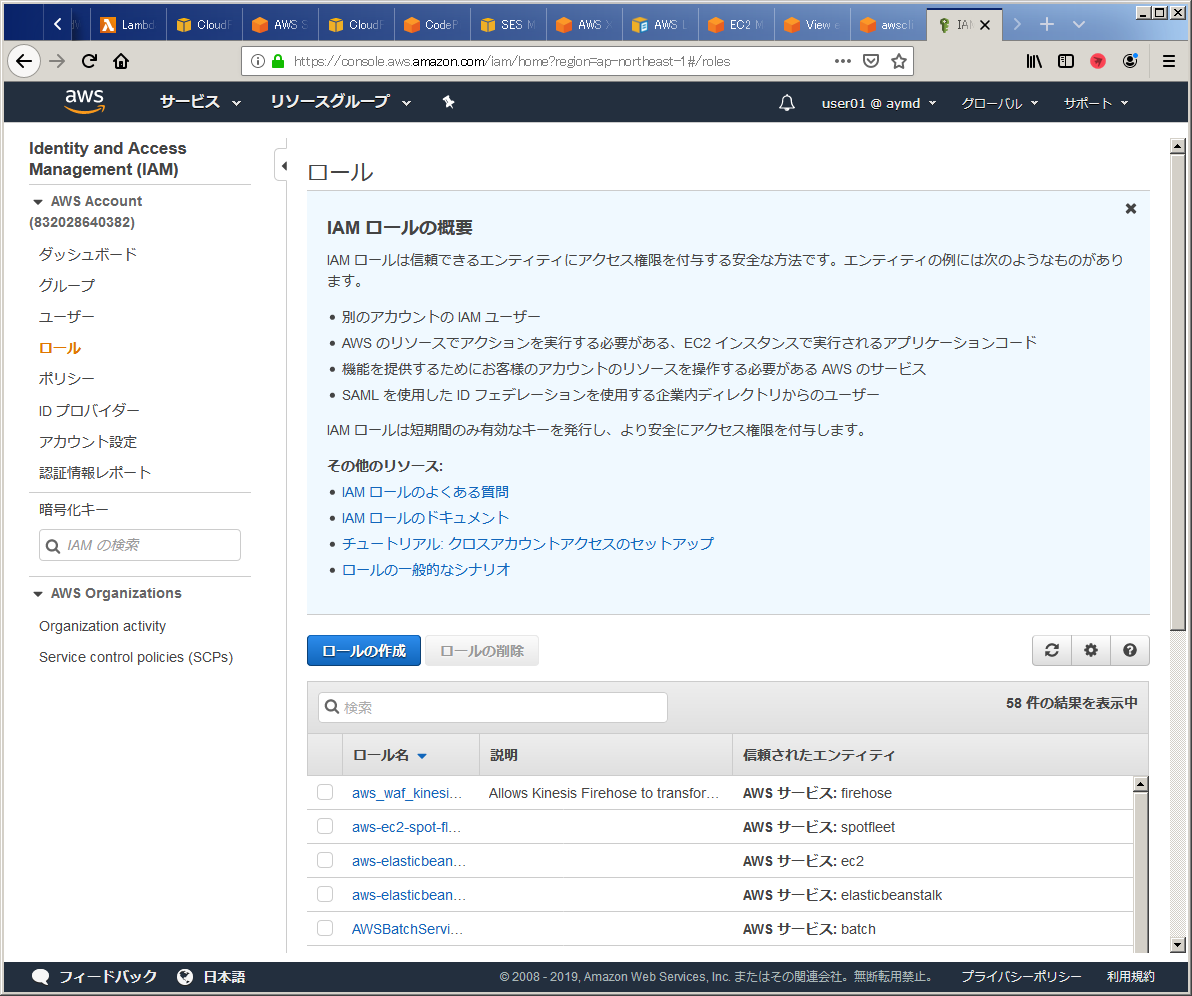The height and width of the screenshot is (996, 1192).
Task: Open ダッシュボード in the IAM sidebar
Action: tap(88, 255)
